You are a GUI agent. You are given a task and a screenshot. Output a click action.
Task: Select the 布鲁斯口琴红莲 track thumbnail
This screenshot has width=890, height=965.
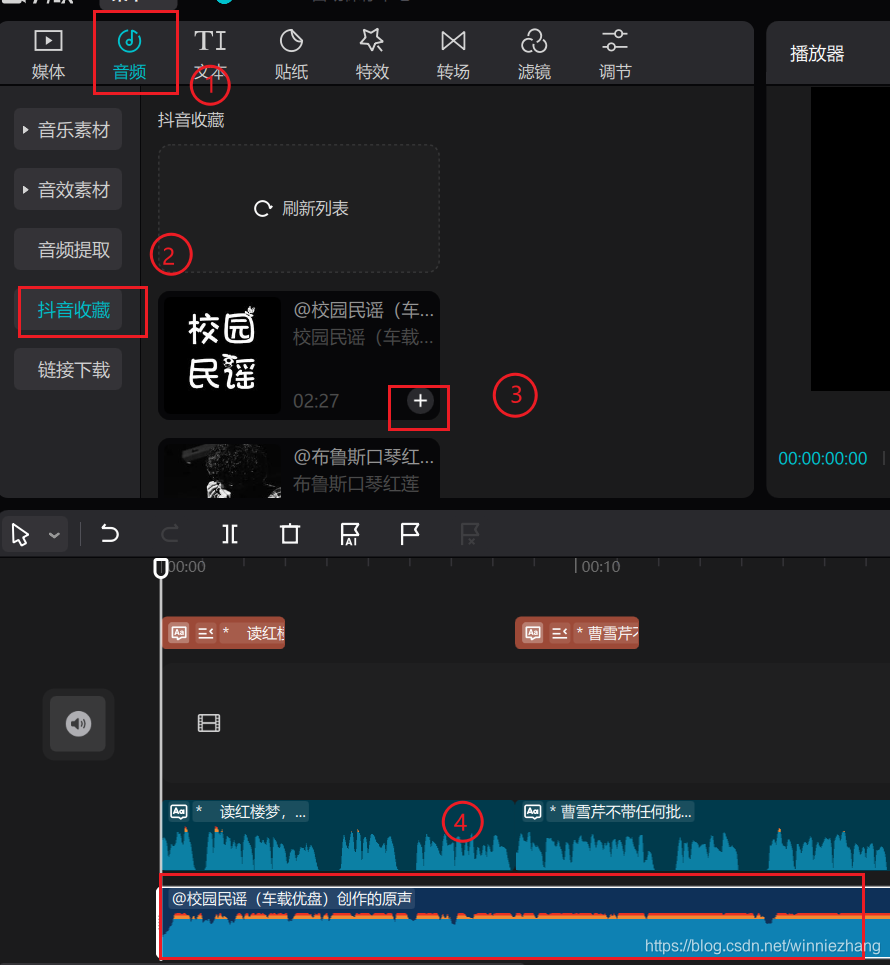click(222, 470)
